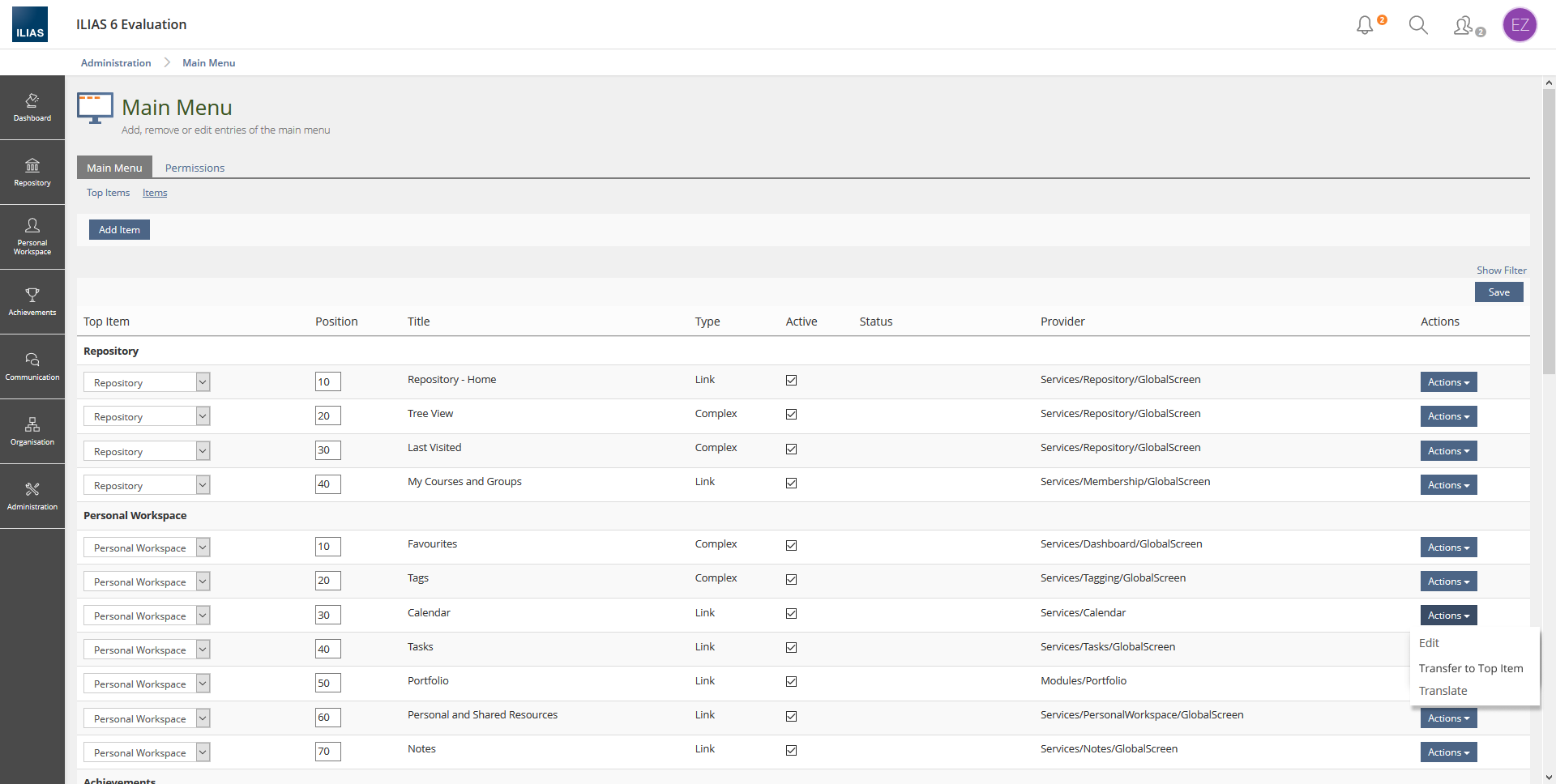Open the Achievements trophy icon
The width and height of the screenshot is (1556, 784).
pyautogui.click(x=32, y=301)
